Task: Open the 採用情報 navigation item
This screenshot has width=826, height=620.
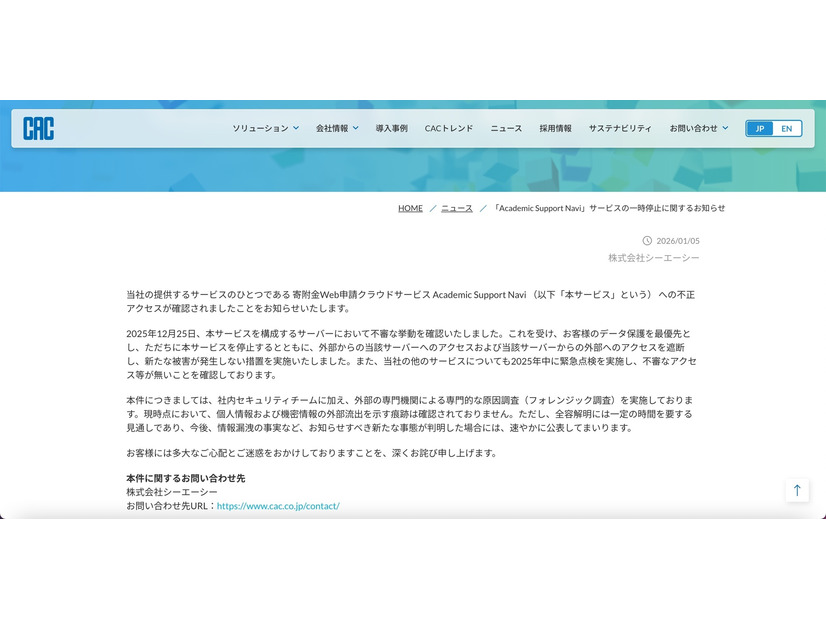Action: 555,128
